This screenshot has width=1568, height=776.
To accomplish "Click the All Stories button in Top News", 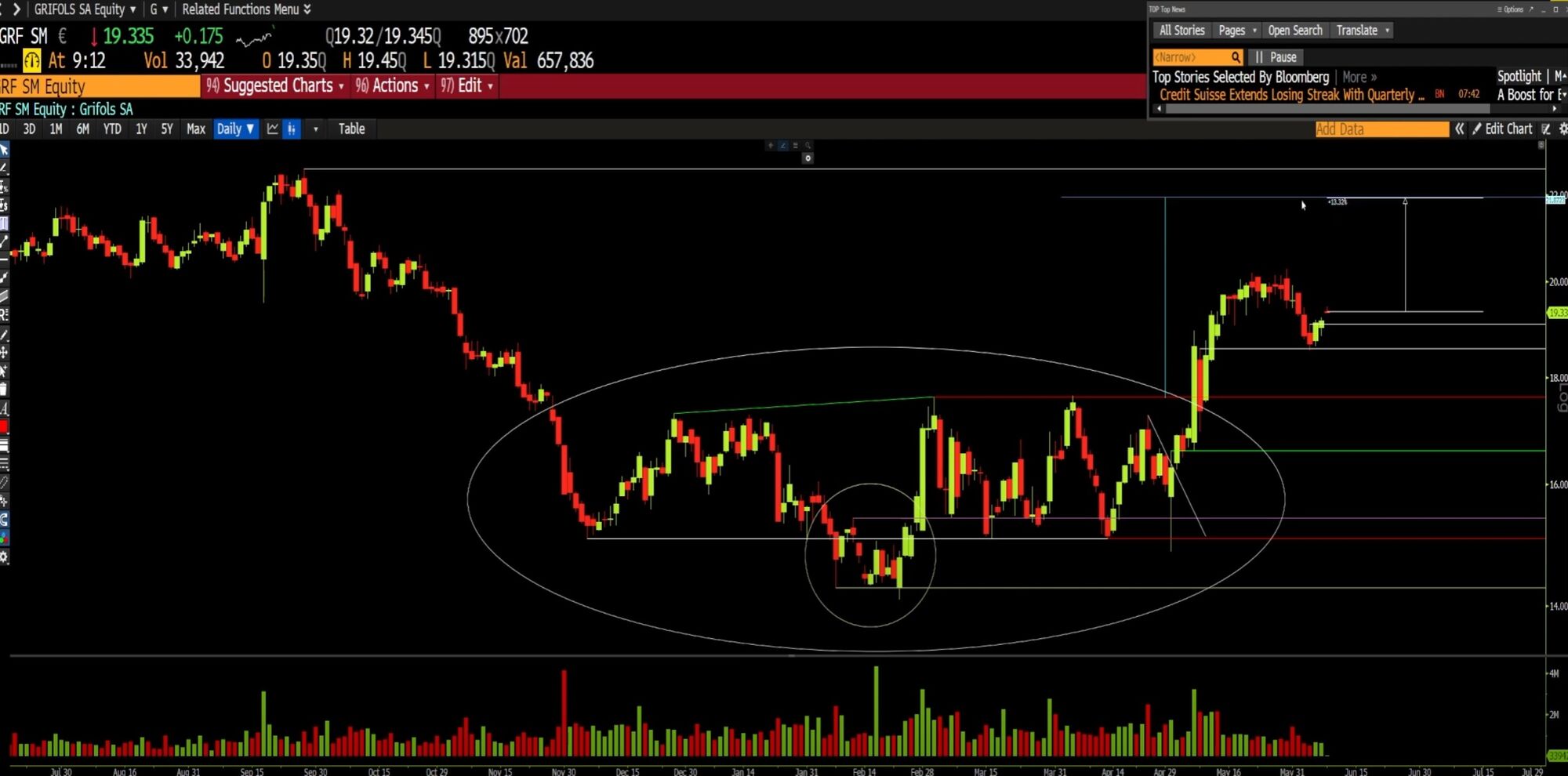I will pos(1181,31).
